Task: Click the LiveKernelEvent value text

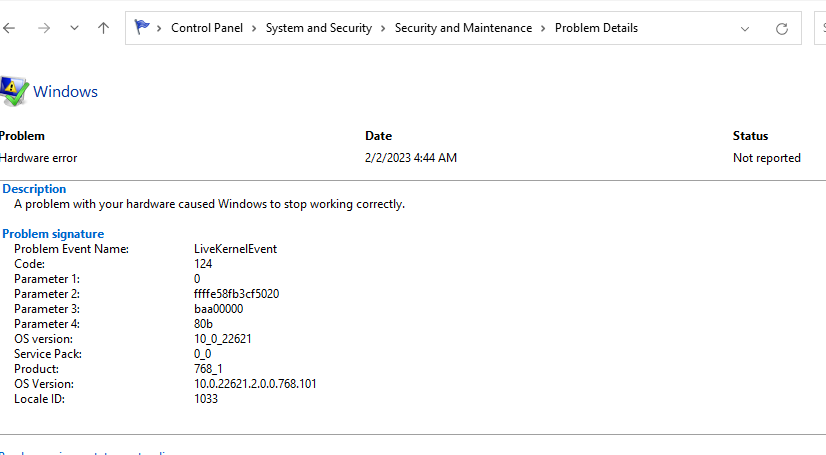Action: 235,249
